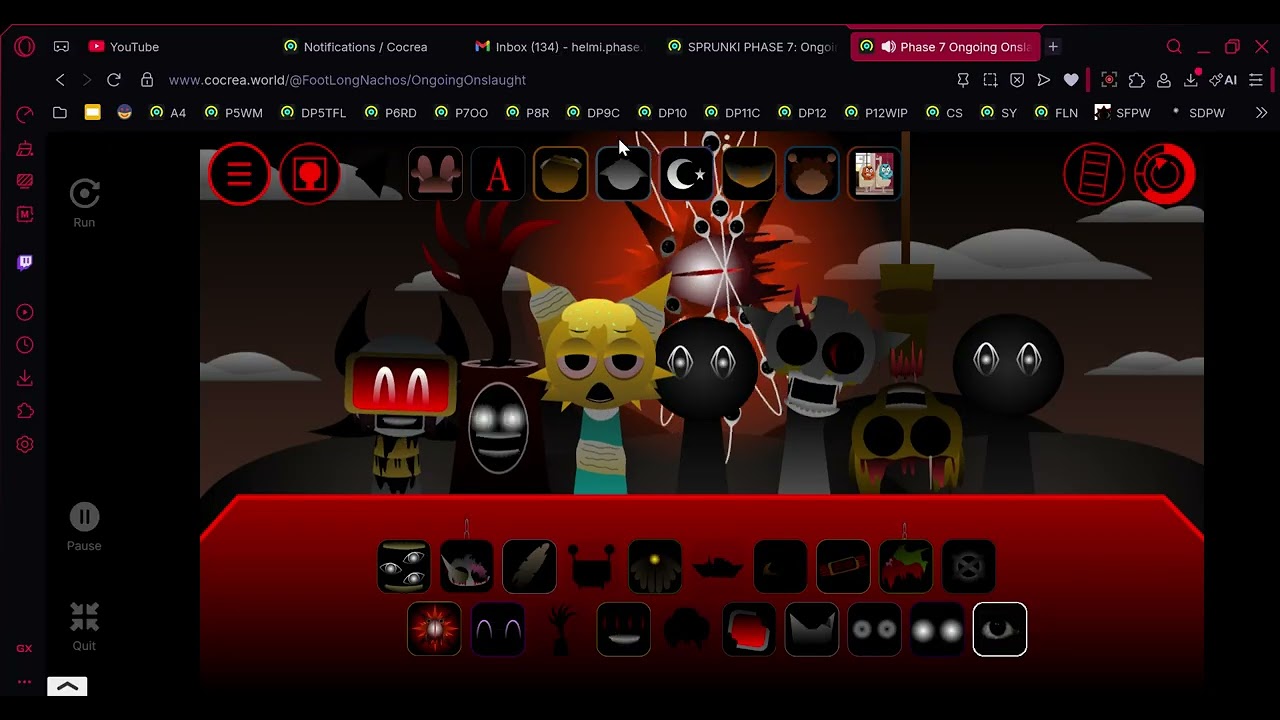Open the profile account icon in toolbar

(x=1164, y=80)
